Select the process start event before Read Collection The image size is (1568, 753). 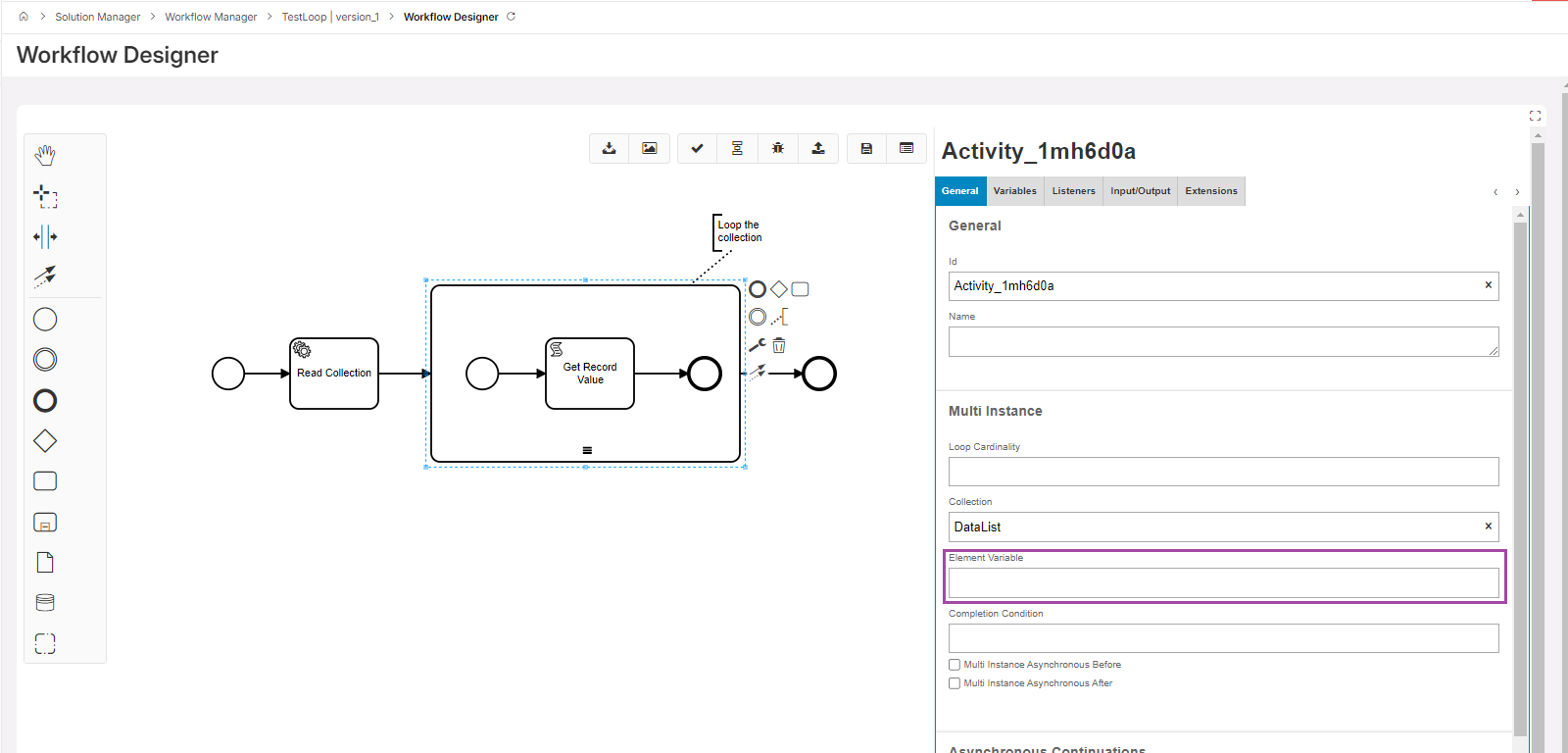[228, 374]
